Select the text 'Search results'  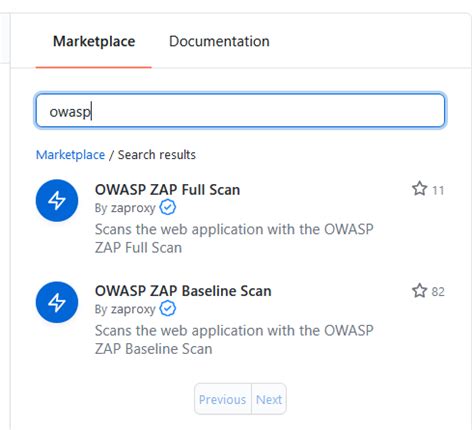tap(157, 155)
